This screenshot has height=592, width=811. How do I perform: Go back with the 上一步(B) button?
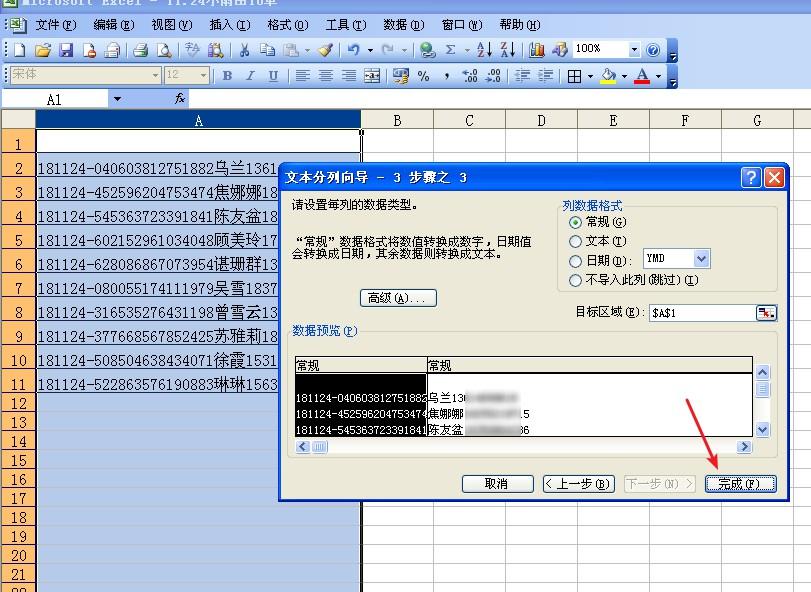[579, 484]
